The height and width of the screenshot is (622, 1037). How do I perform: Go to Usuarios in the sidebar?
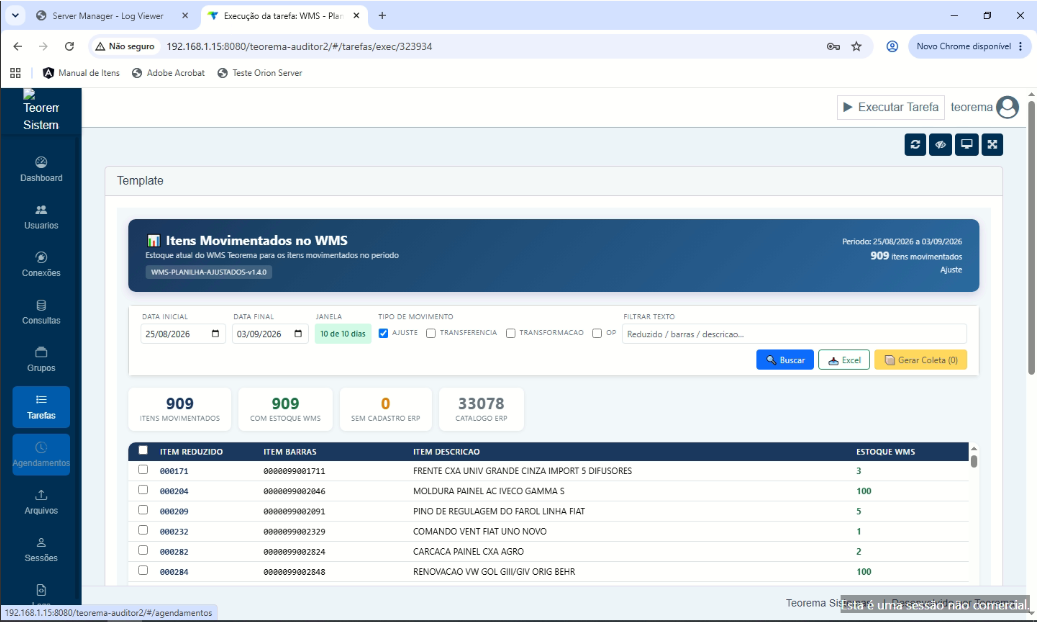coord(41,217)
